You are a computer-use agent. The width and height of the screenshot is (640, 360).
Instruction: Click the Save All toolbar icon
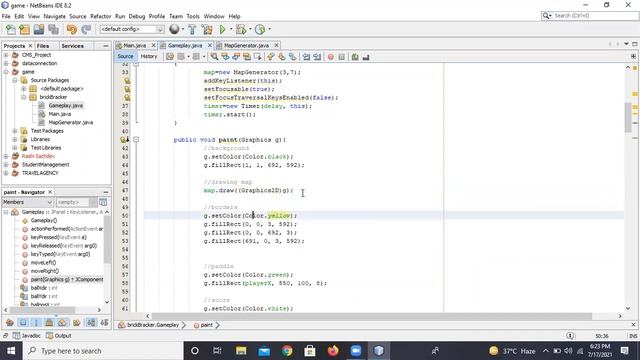click(x=53, y=29)
